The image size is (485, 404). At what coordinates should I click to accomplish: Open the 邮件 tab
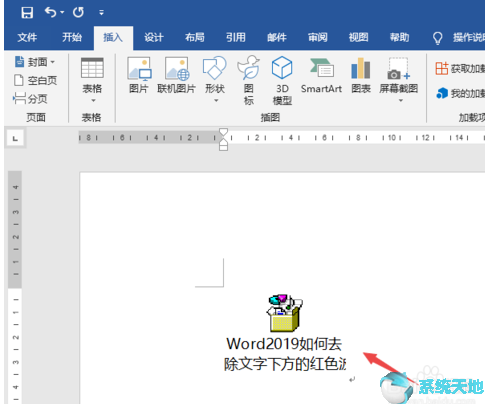coord(277,37)
